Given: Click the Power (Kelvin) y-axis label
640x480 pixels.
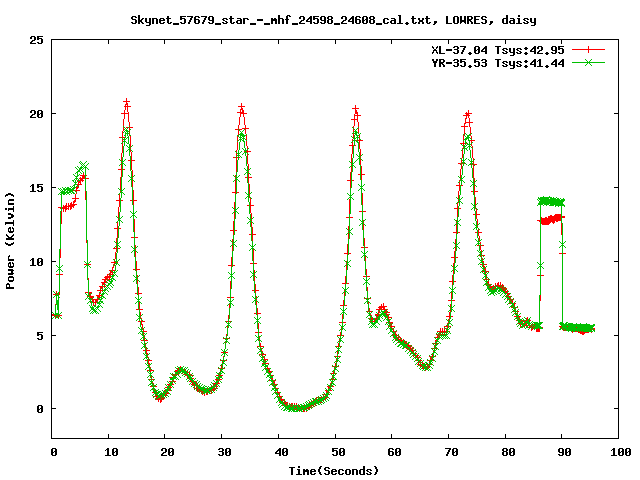Looking at the screenshot, I should [10, 241].
